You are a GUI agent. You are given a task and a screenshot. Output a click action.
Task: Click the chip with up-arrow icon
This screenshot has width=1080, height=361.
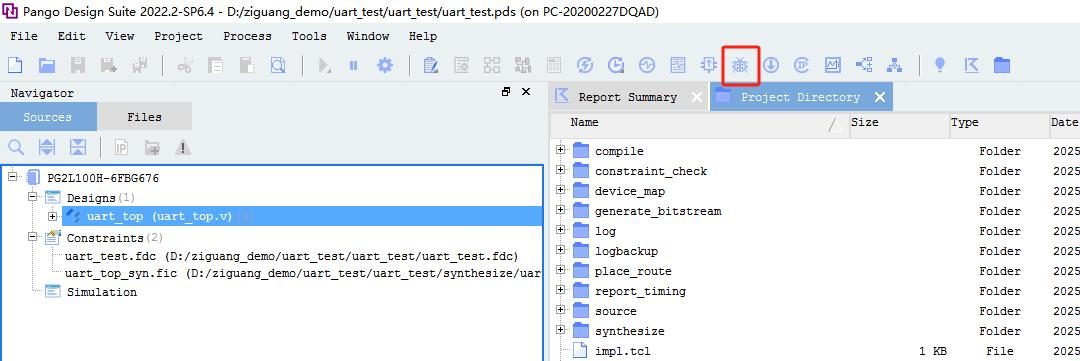point(709,65)
